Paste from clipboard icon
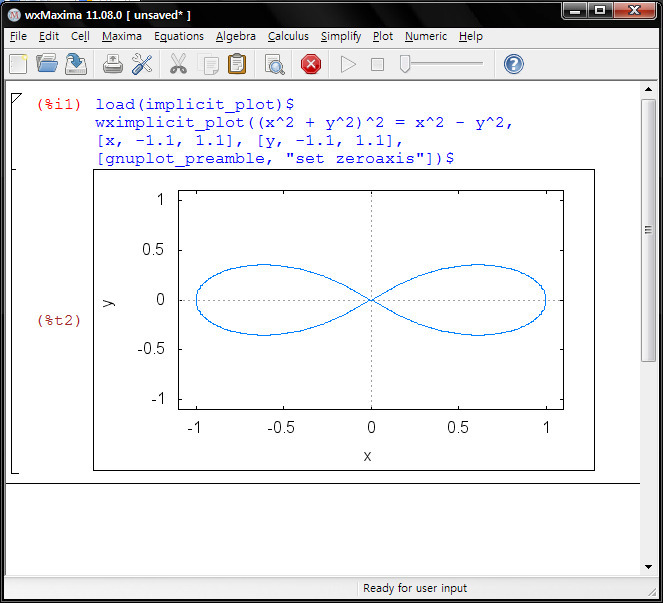 (237, 64)
